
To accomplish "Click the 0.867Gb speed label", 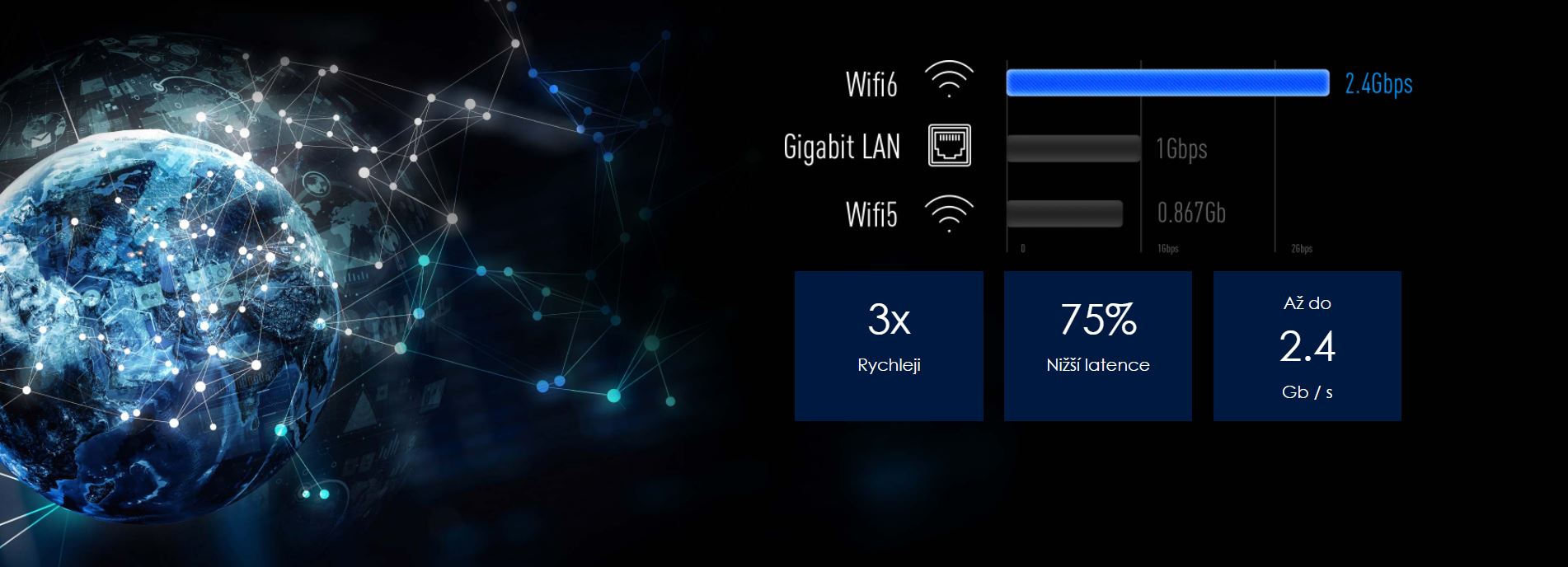I will pos(1191,213).
